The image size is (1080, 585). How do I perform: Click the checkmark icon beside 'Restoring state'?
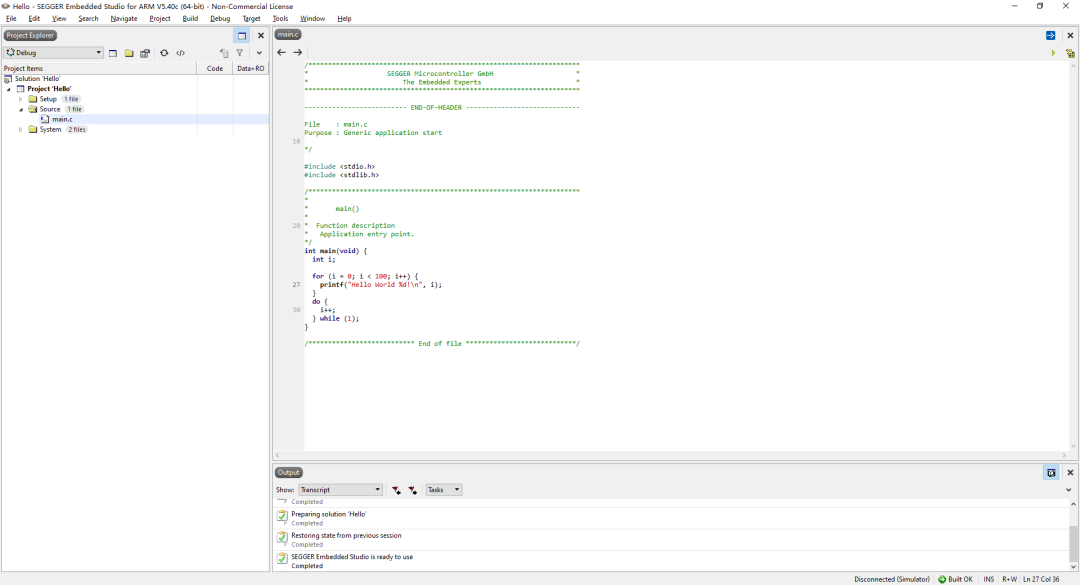click(x=282, y=537)
